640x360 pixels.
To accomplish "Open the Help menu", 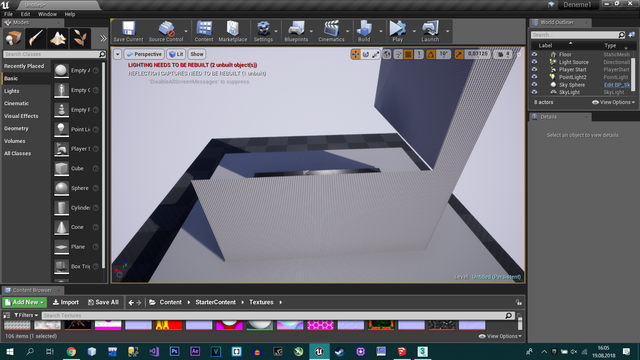I will pyautogui.click(x=70, y=14).
